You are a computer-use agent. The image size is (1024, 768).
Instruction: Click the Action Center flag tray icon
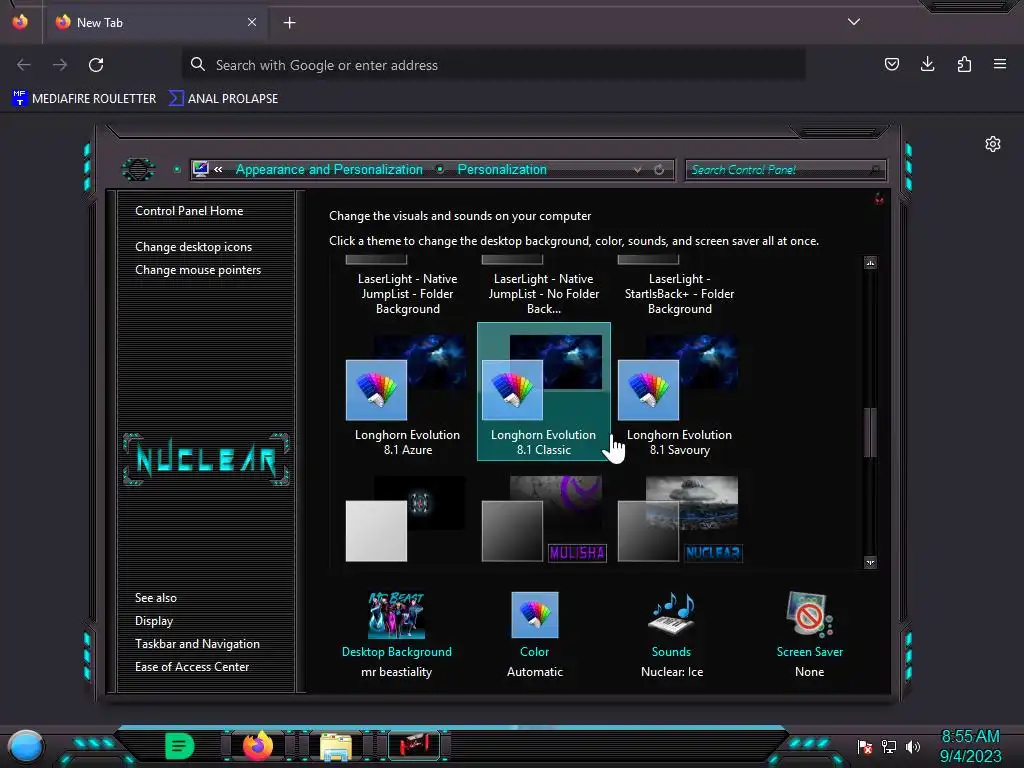click(x=865, y=746)
